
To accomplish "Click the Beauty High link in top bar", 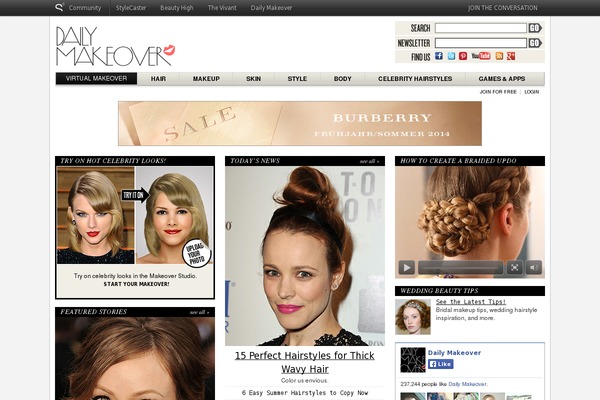I will pyautogui.click(x=177, y=8).
